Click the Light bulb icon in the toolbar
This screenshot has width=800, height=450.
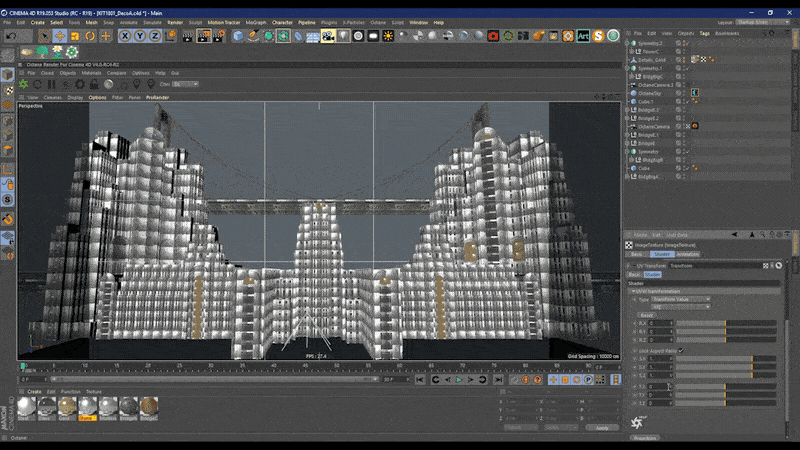point(343,36)
